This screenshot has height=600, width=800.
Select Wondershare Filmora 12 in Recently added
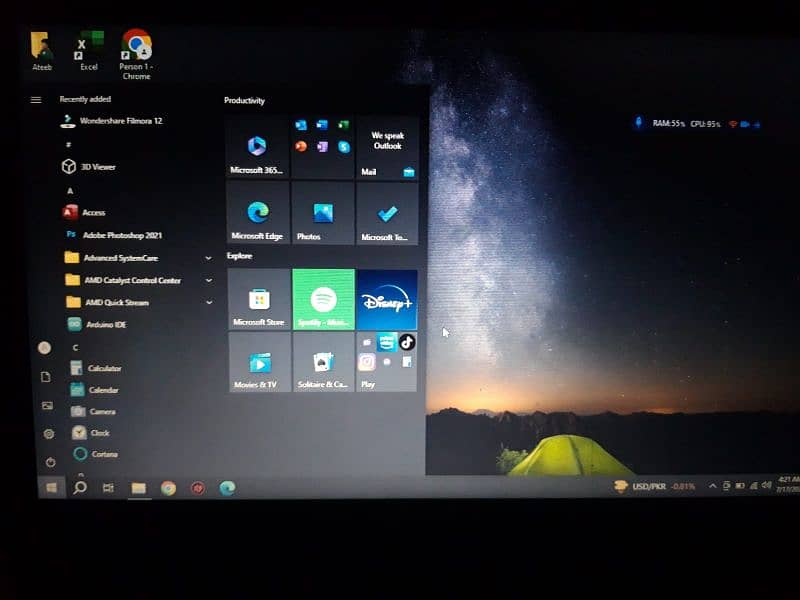pos(120,121)
